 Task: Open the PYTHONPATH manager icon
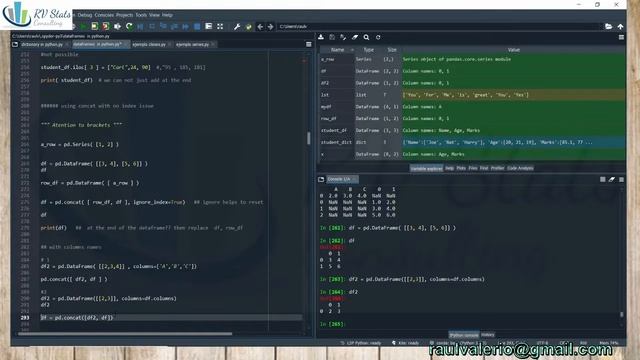[249, 27]
